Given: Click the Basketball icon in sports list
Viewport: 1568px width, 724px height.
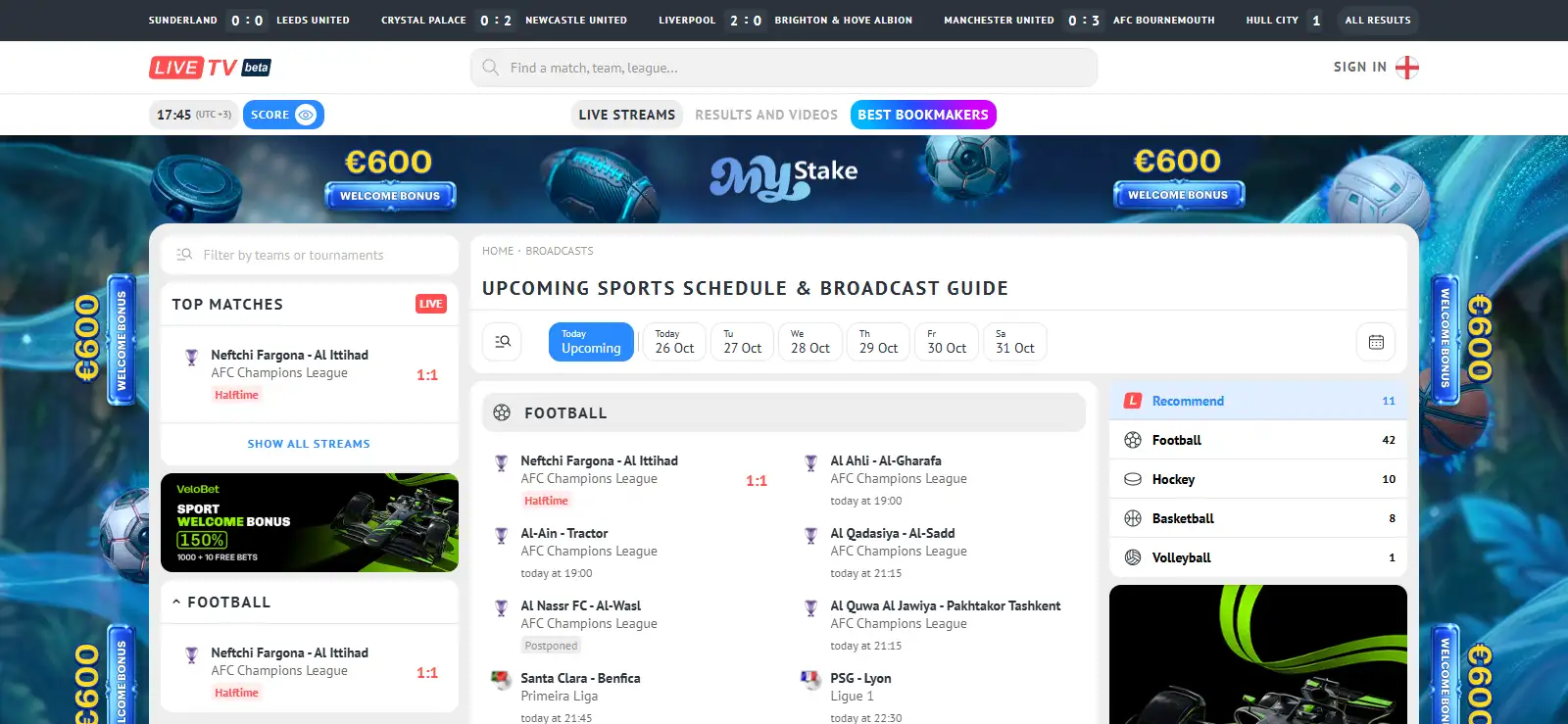Looking at the screenshot, I should 1133,518.
